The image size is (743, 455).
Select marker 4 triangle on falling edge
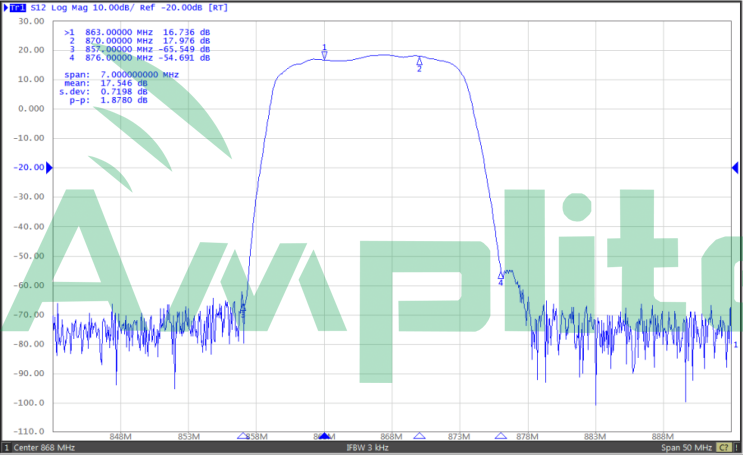(x=501, y=275)
